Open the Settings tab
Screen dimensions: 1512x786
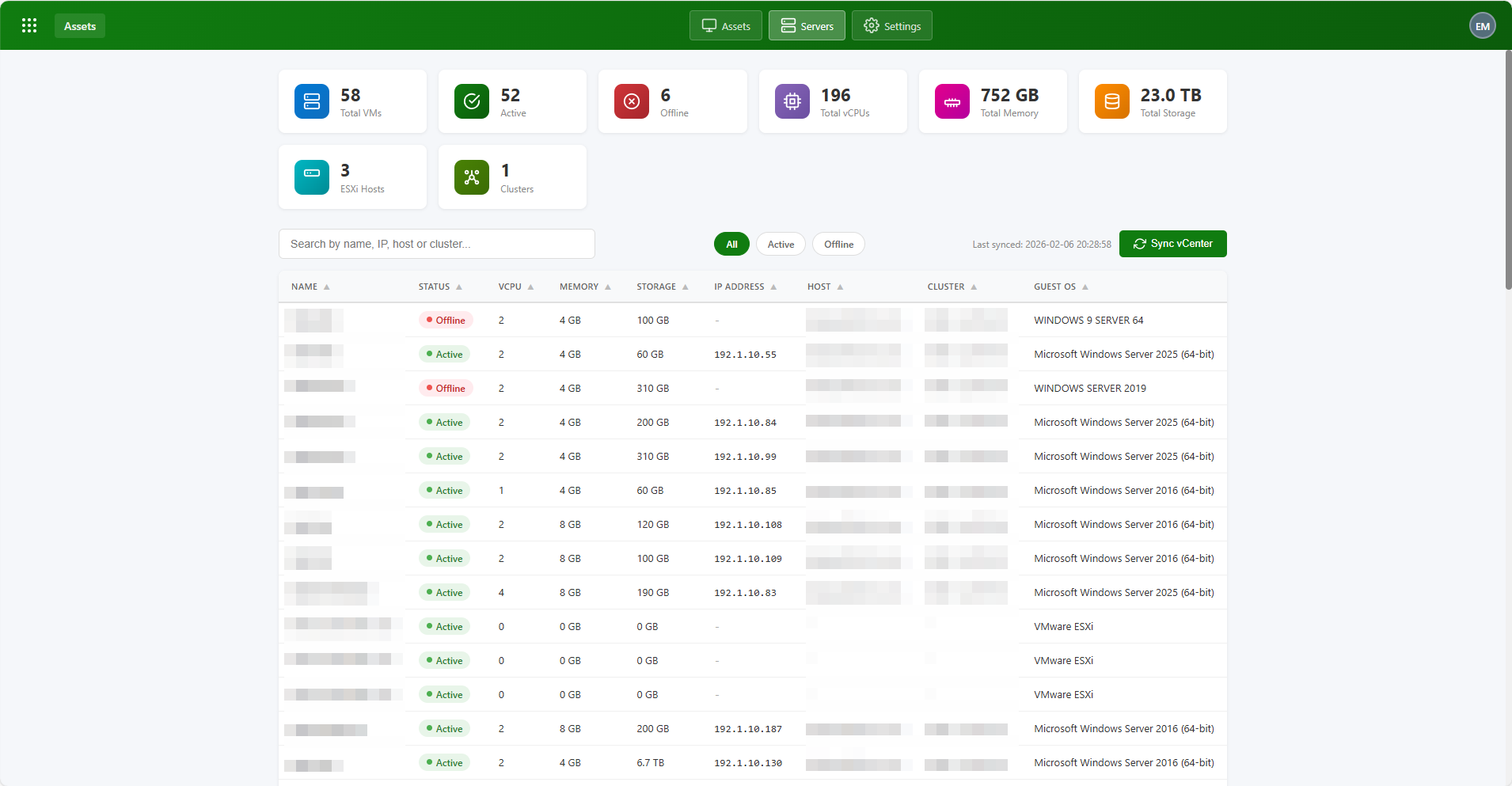tap(892, 26)
